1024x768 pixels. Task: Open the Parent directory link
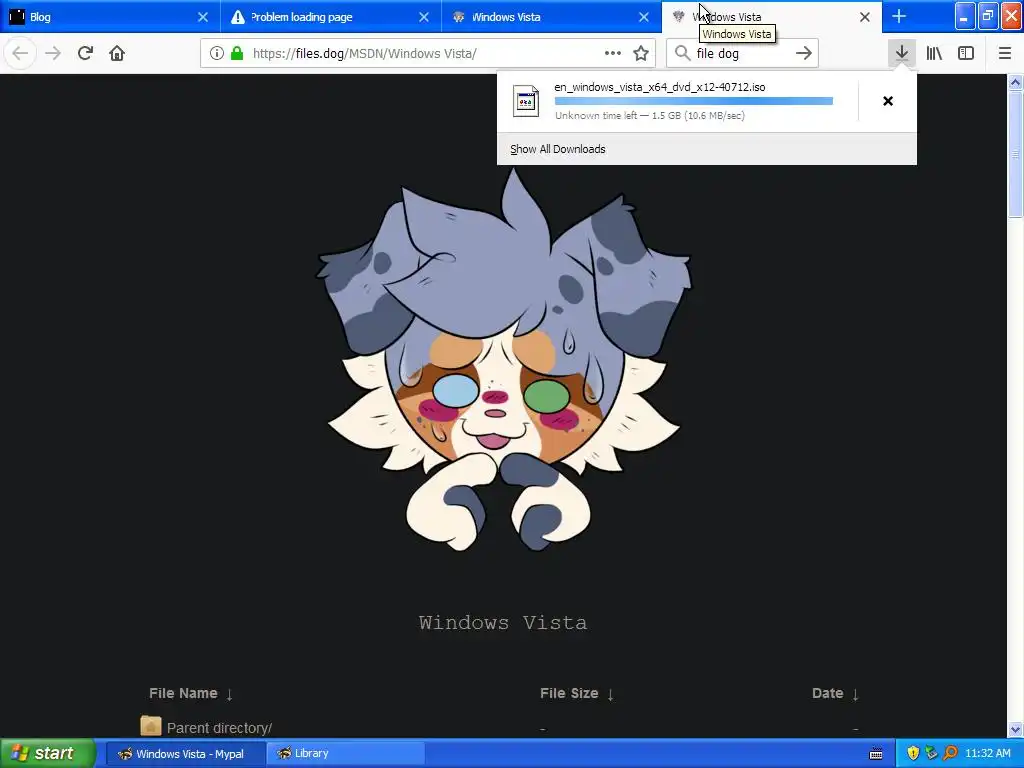click(219, 728)
